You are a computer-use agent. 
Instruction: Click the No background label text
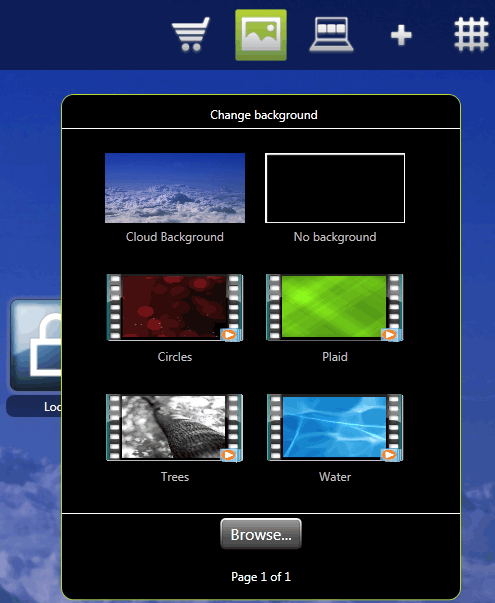(x=335, y=237)
